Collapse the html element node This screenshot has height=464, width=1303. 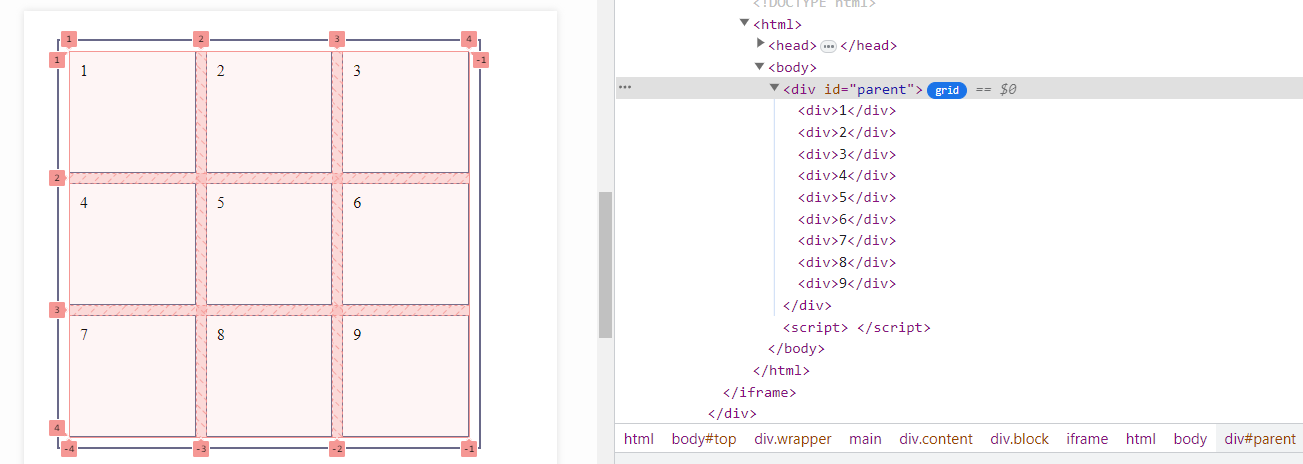pos(744,23)
